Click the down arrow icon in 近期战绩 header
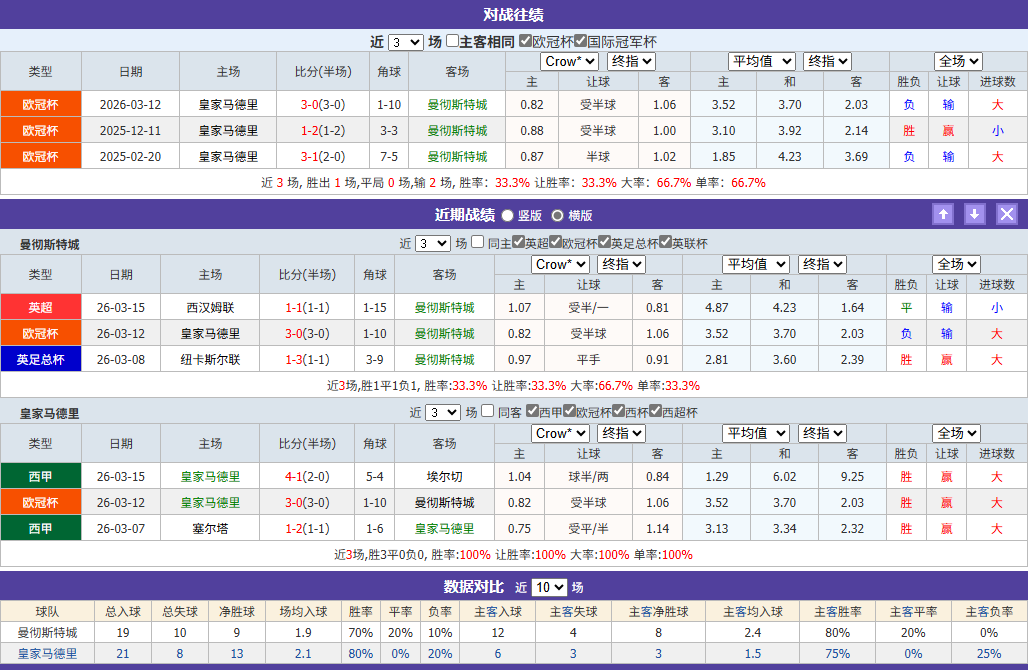 [x=974, y=214]
